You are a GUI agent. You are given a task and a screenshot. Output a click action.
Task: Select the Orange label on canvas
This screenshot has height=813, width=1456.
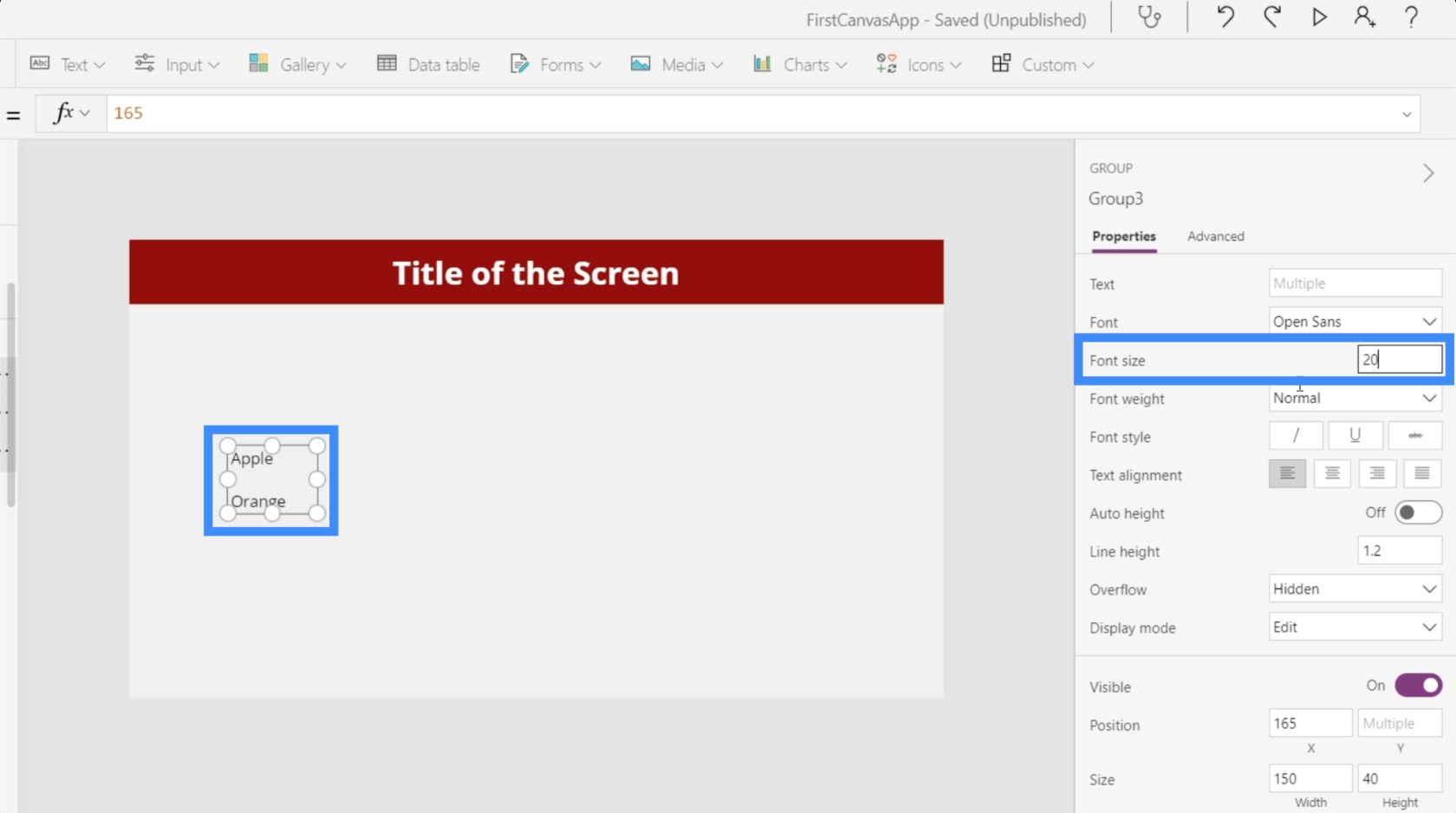(x=258, y=501)
